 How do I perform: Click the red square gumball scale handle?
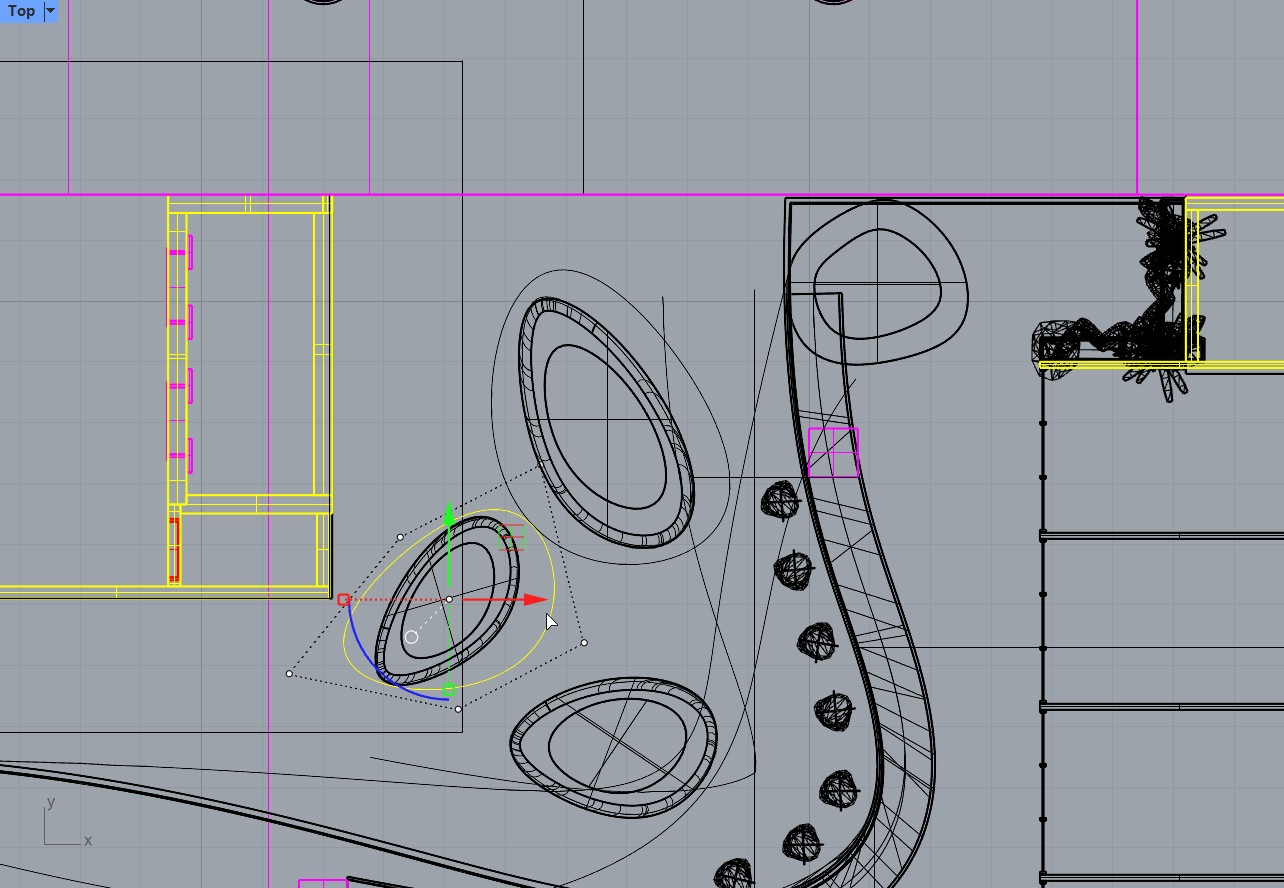coord(343,600)
